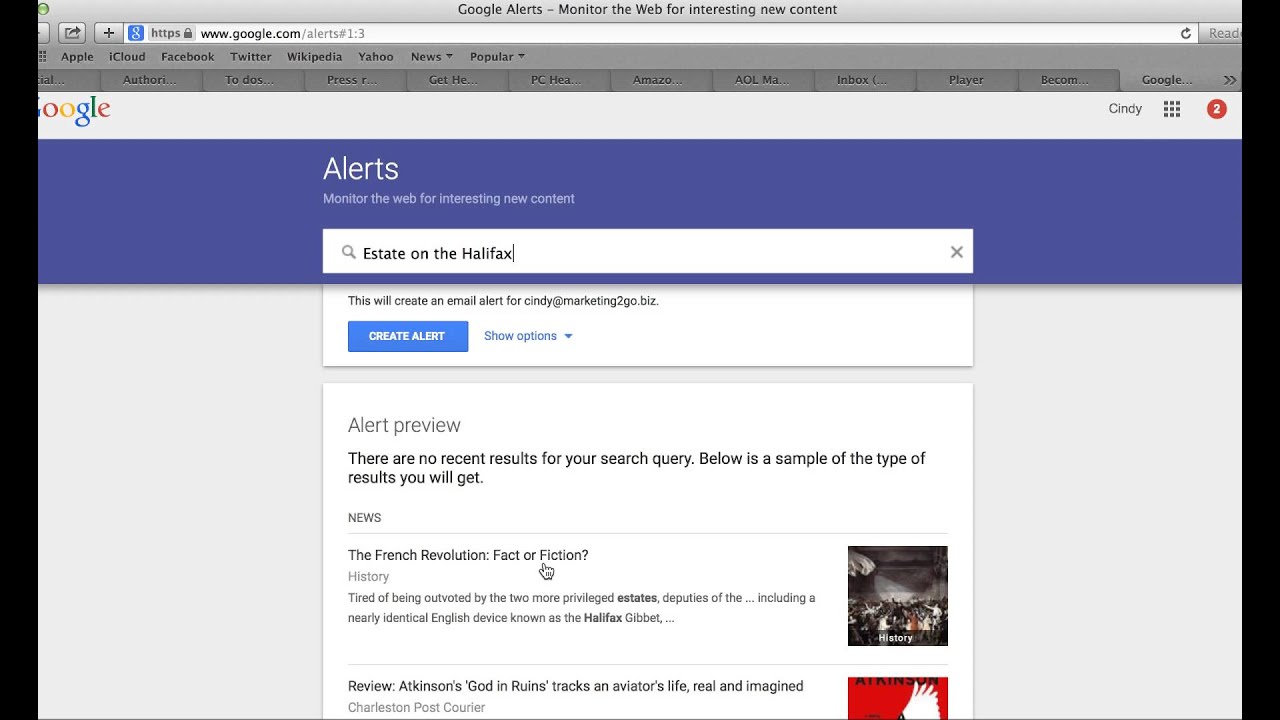Image resolution: width=1280 pixels, height=720 pixels.
Task: Click the French Revolution History thumbnail
Action: (x=898, y=596)
